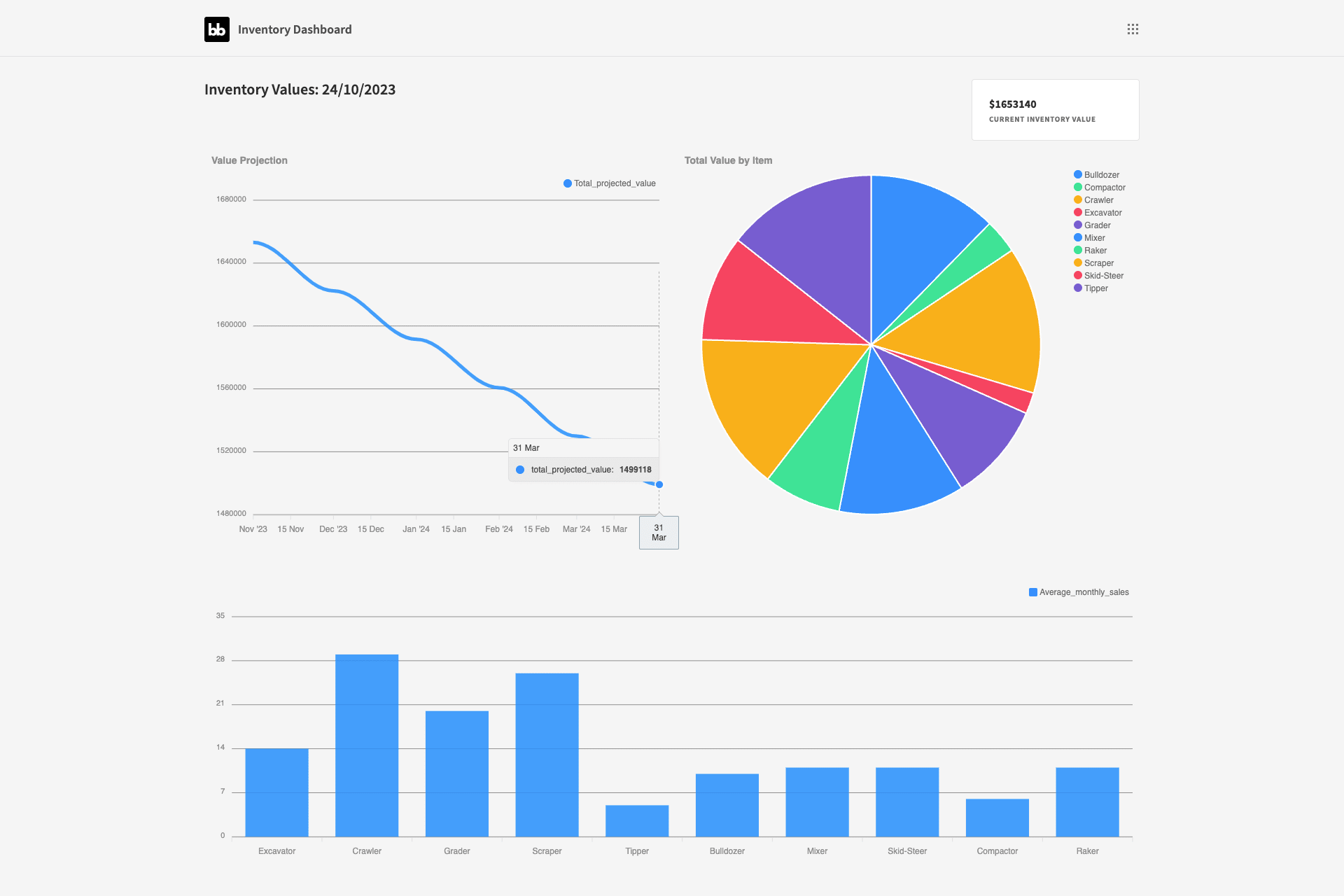1344x896 pixels.
Task: Select the Excavator bar in sales chart
Action: pos(276,792)
